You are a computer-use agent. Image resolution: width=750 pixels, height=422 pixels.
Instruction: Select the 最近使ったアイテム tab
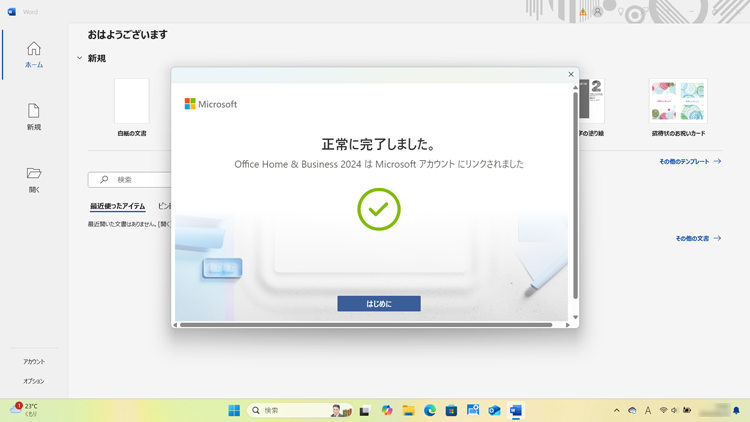click(117, 206)
